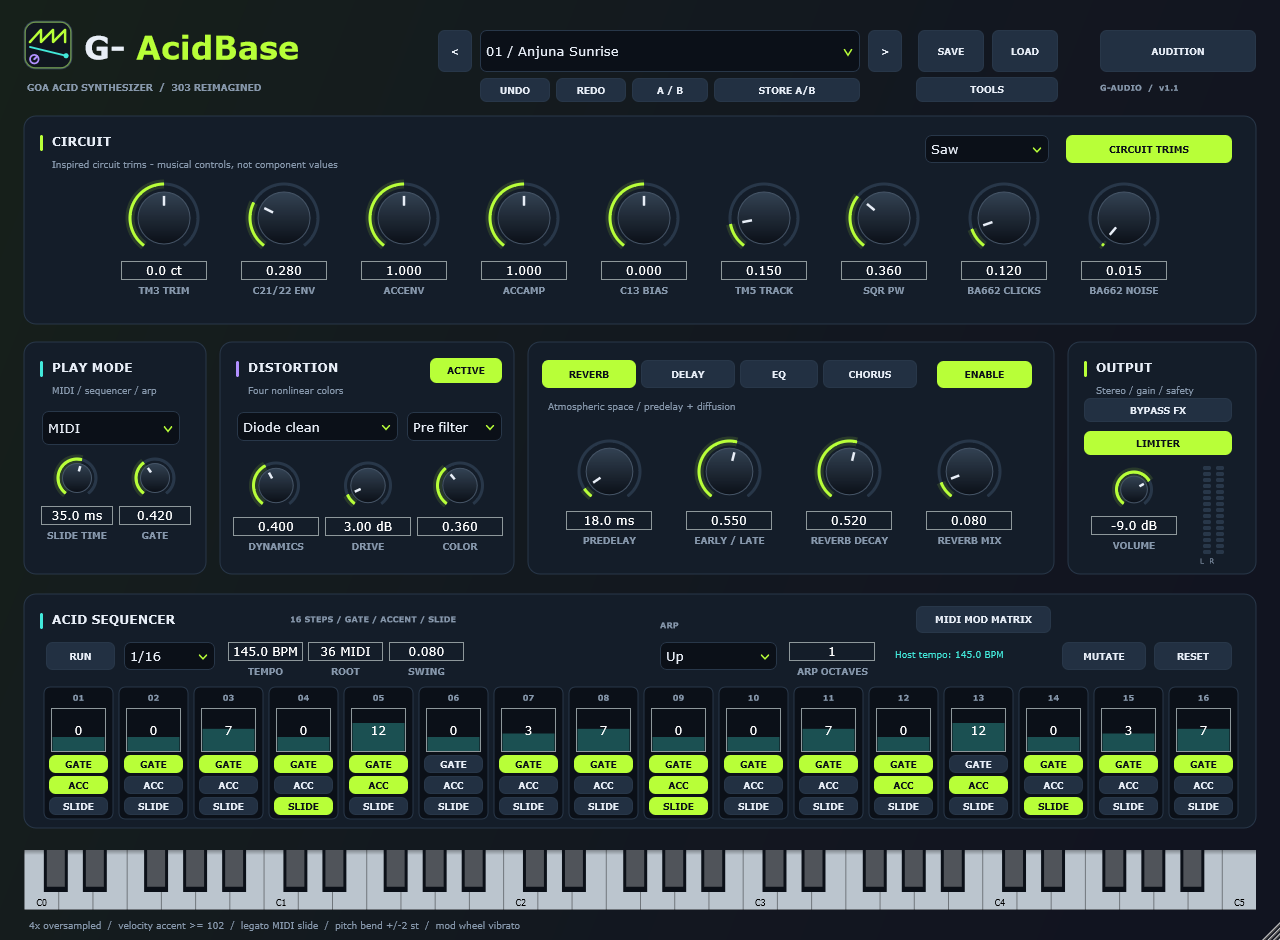The height and width of the screenshot is (940, 1280).
Task: Click the Undo button
Action: click(515, 90)
